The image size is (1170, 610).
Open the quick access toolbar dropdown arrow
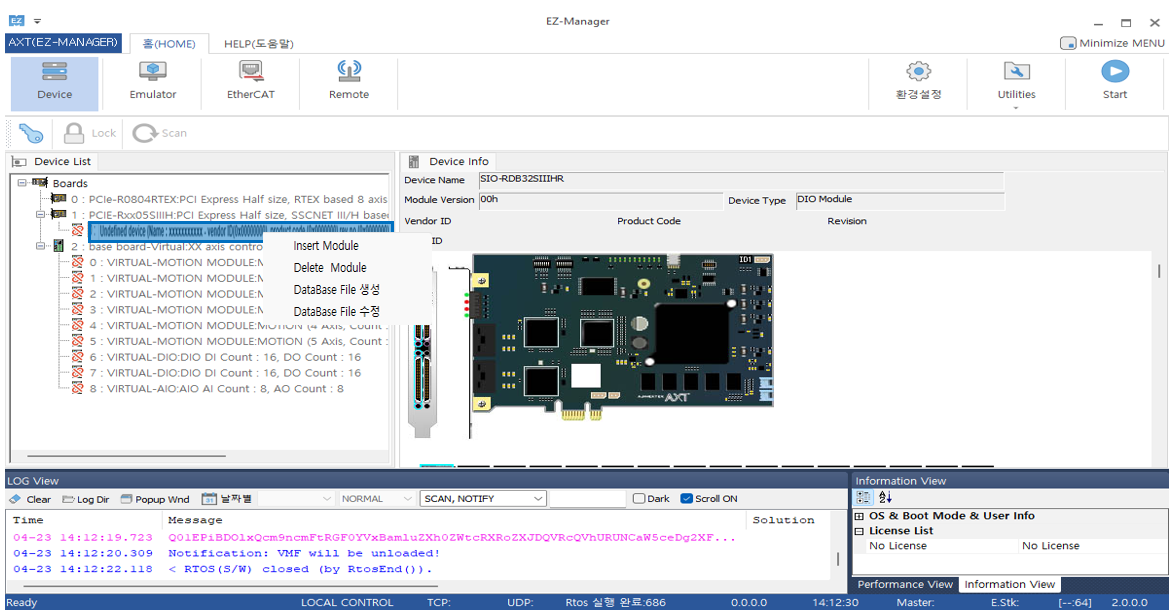(x=37, y=21)
